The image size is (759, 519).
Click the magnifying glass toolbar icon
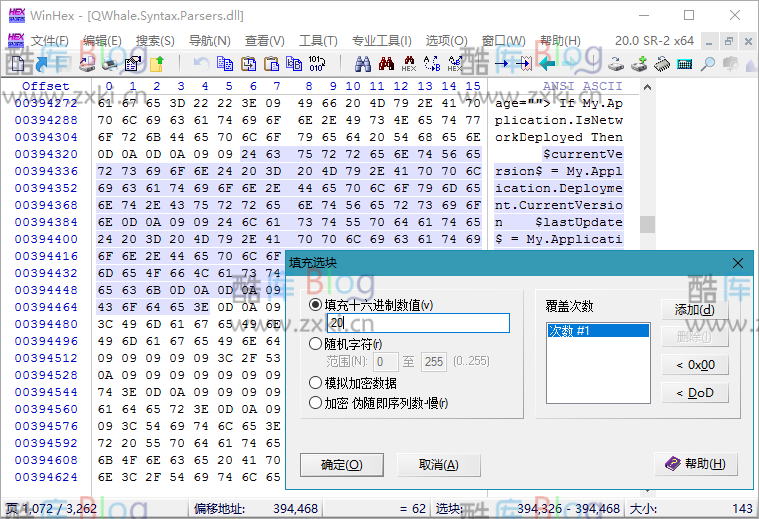point(708,63)
